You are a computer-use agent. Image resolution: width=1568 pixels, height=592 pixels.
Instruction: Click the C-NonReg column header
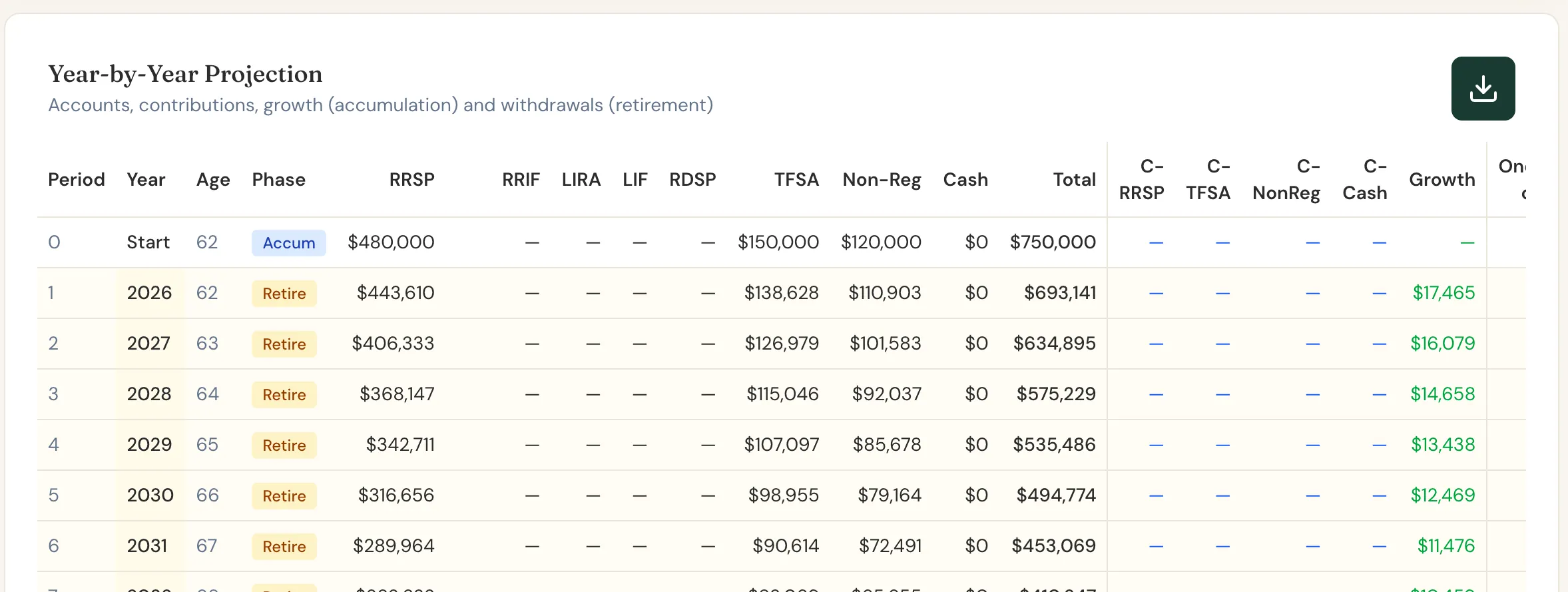click(1286, 180)
